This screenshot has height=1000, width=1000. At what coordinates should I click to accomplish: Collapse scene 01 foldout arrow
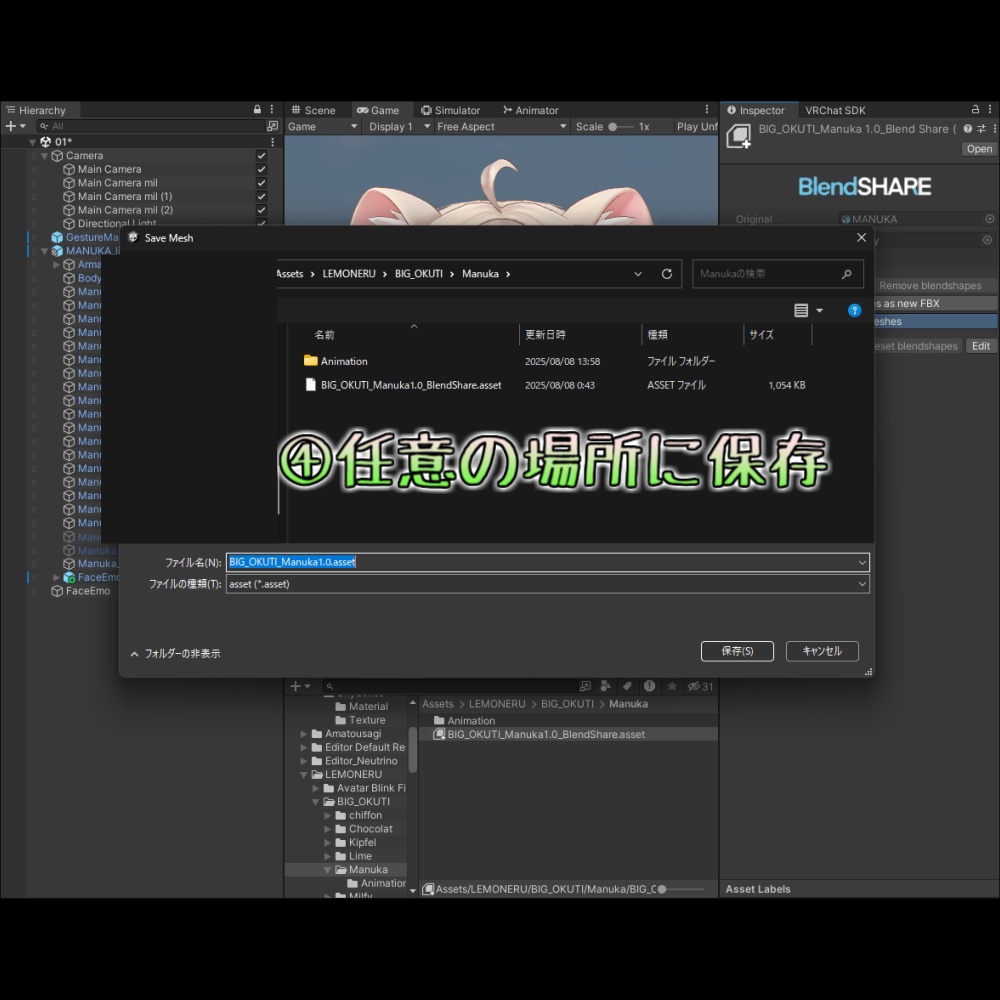tap(33, 142)
